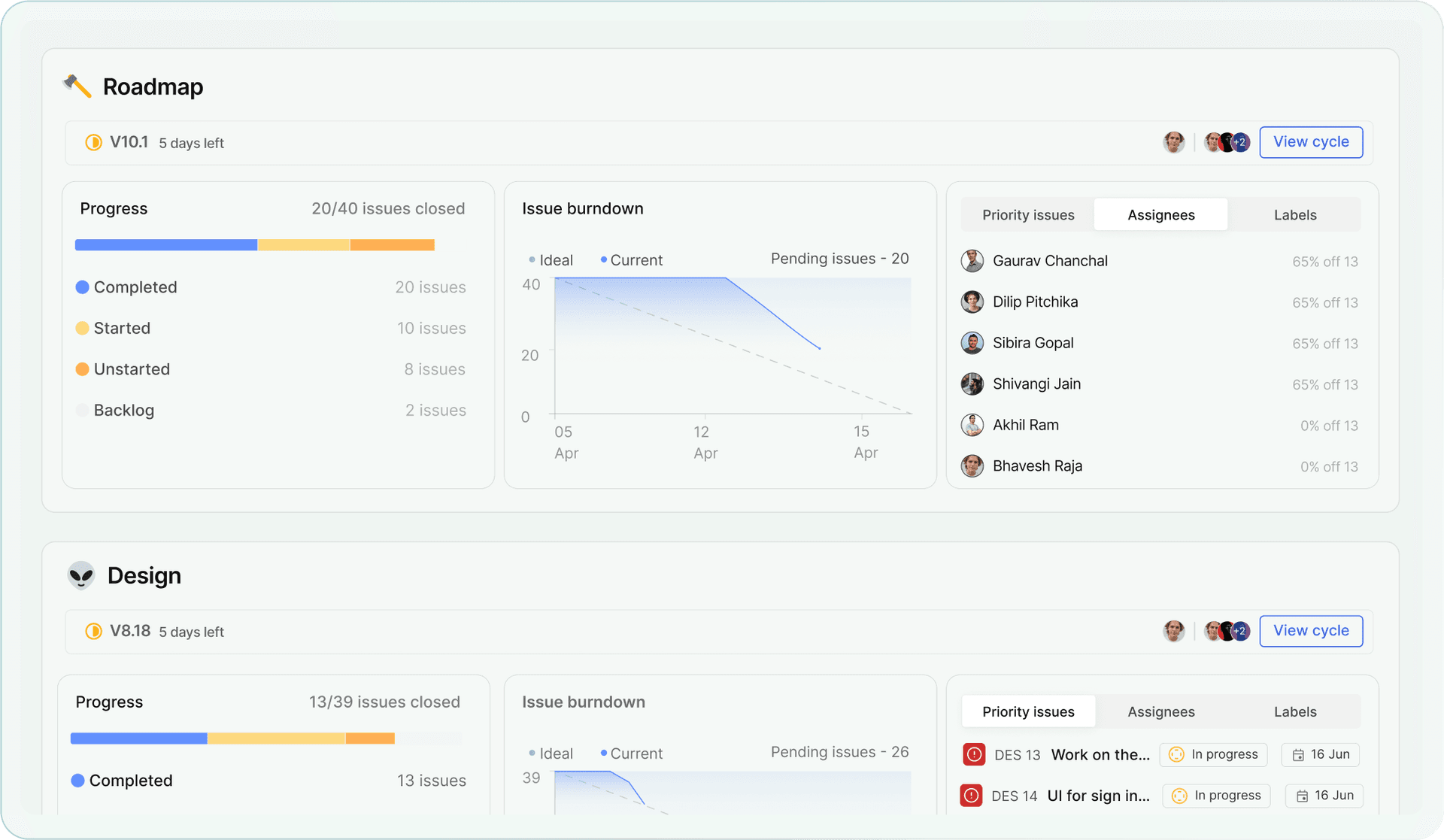Screen dimensions: 1444x840
Task: Switch to the Labels tab in Roadmap
Action: 1294,214
